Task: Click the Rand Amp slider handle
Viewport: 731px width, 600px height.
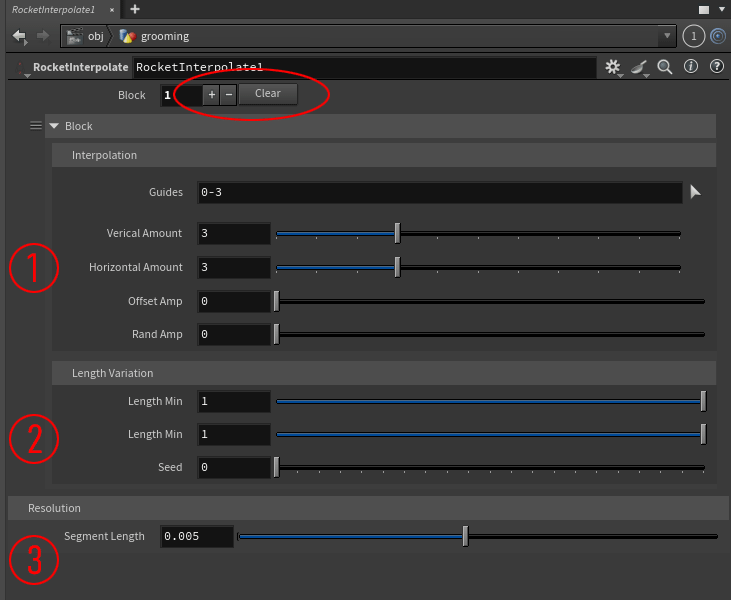Action: [x=276, y=334]
